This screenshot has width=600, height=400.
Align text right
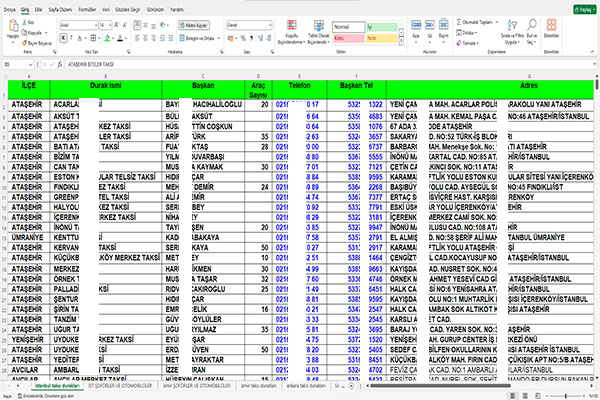coord(153,38)
